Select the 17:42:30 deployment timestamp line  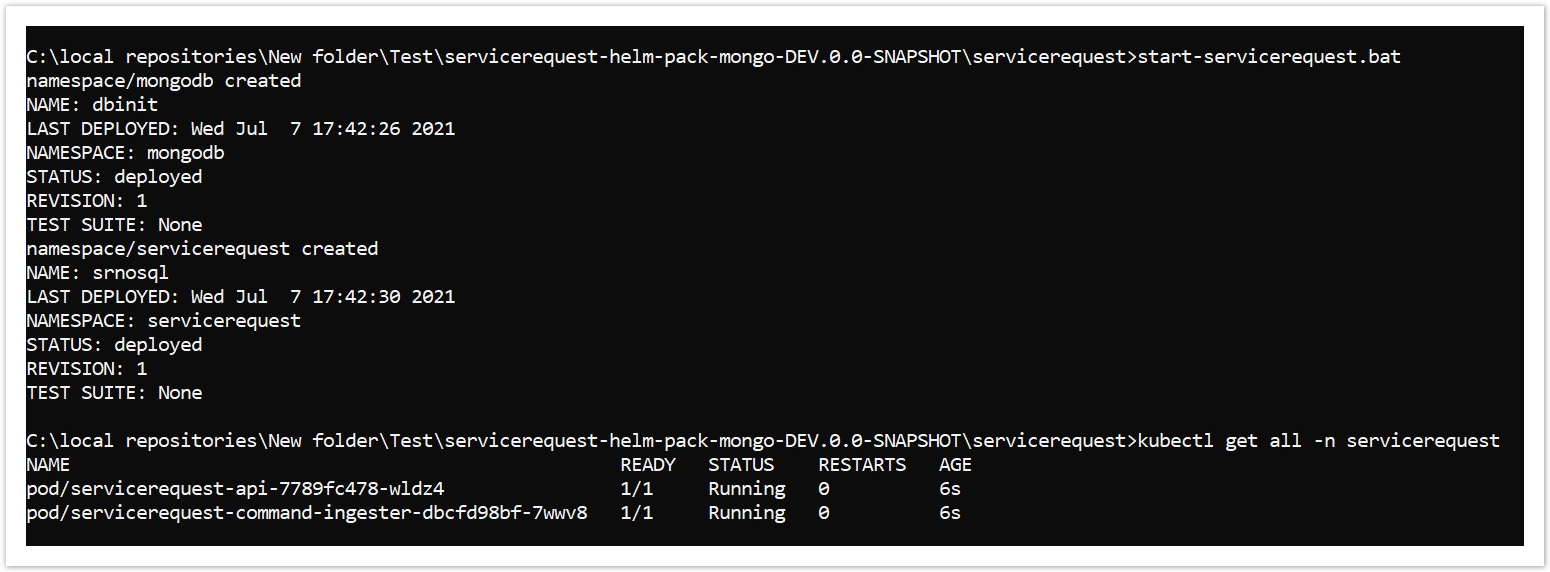pyautogui.click(x=240, y=297)
